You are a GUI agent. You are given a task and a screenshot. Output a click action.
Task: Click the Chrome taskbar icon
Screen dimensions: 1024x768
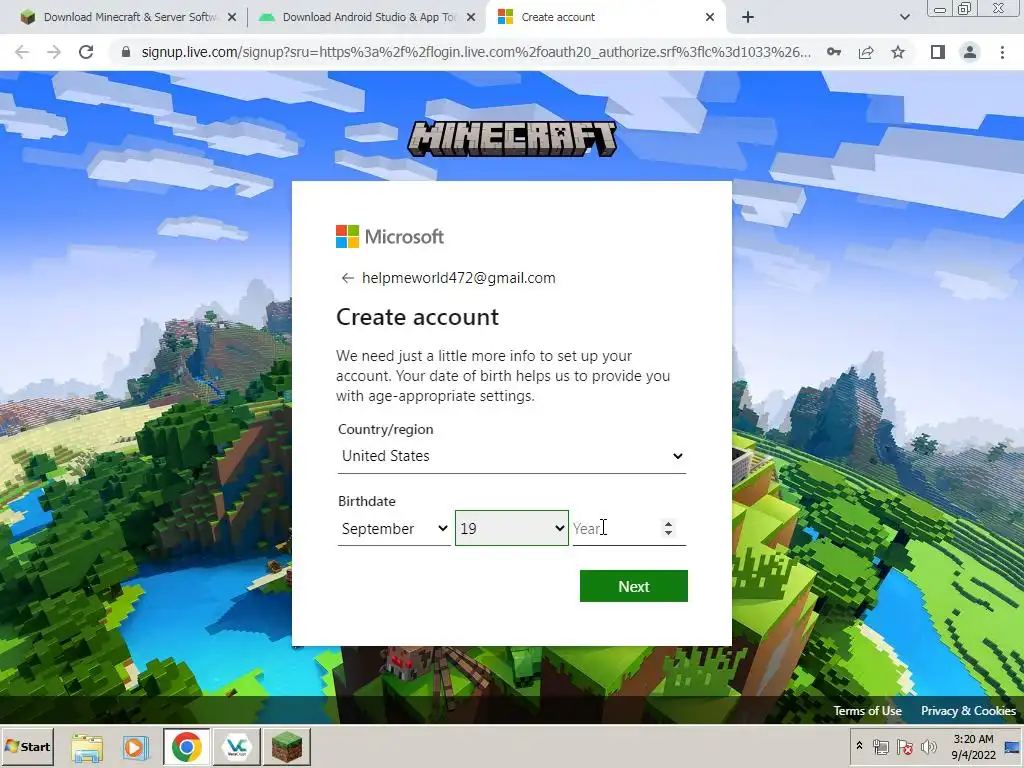click(x=187, y=747)
